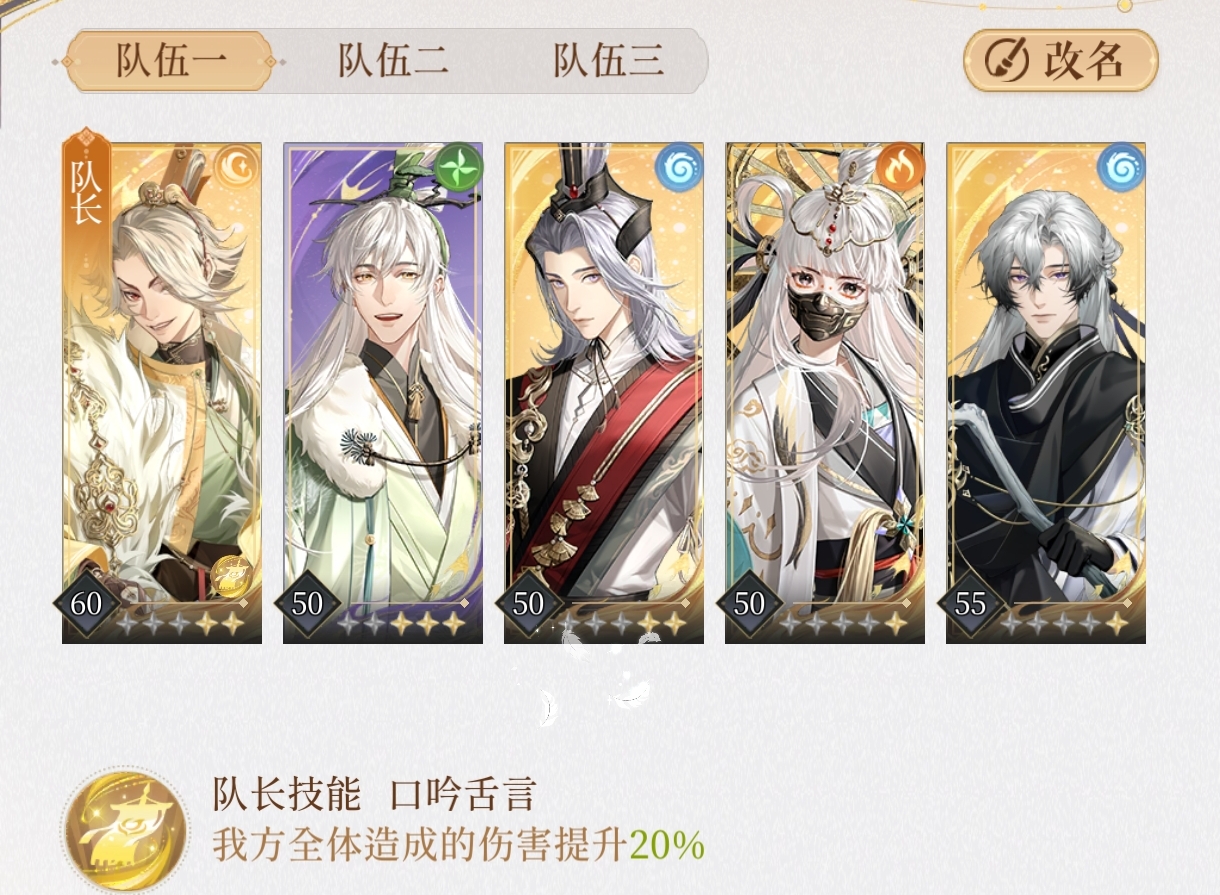Click the orange fire element icon
The height and width of the screenshot is (895, 1220).
click(901, 168)
